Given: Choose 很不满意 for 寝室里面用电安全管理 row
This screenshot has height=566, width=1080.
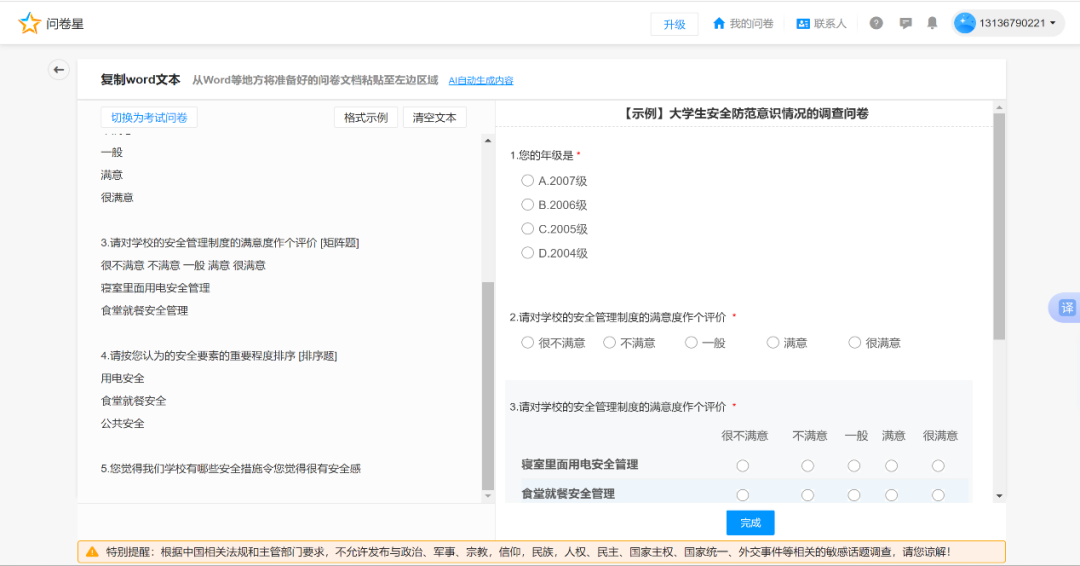Looking at the screenshot, I should [742, 466].
